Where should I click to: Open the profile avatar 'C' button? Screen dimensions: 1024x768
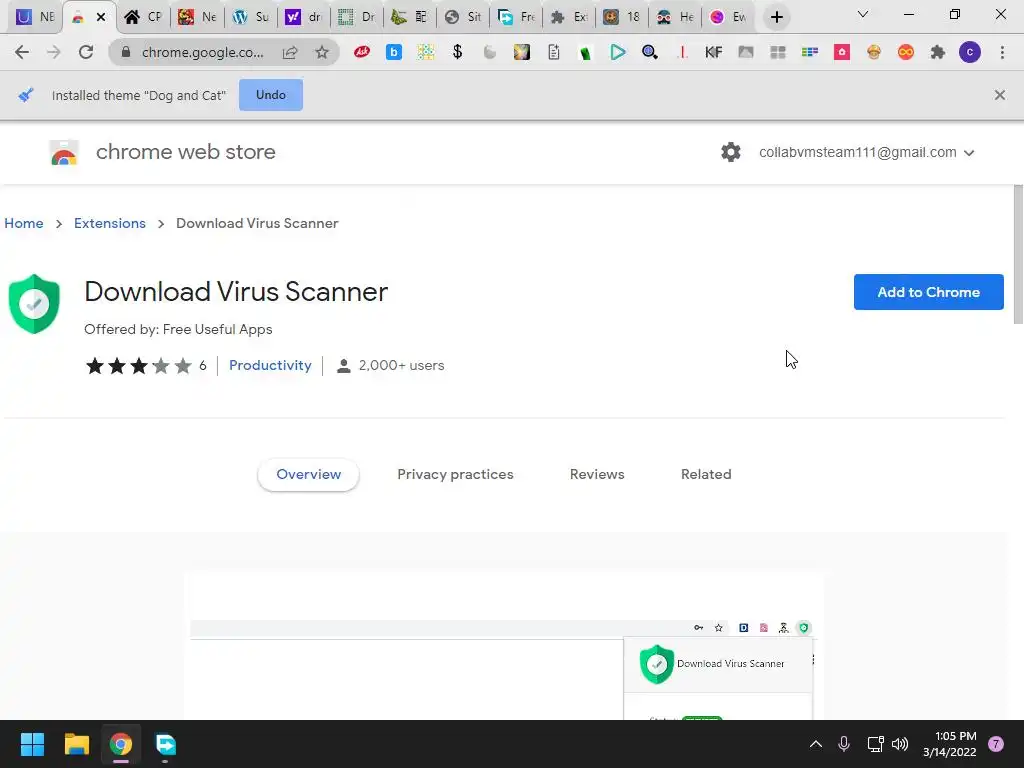(x=970, y=52)
